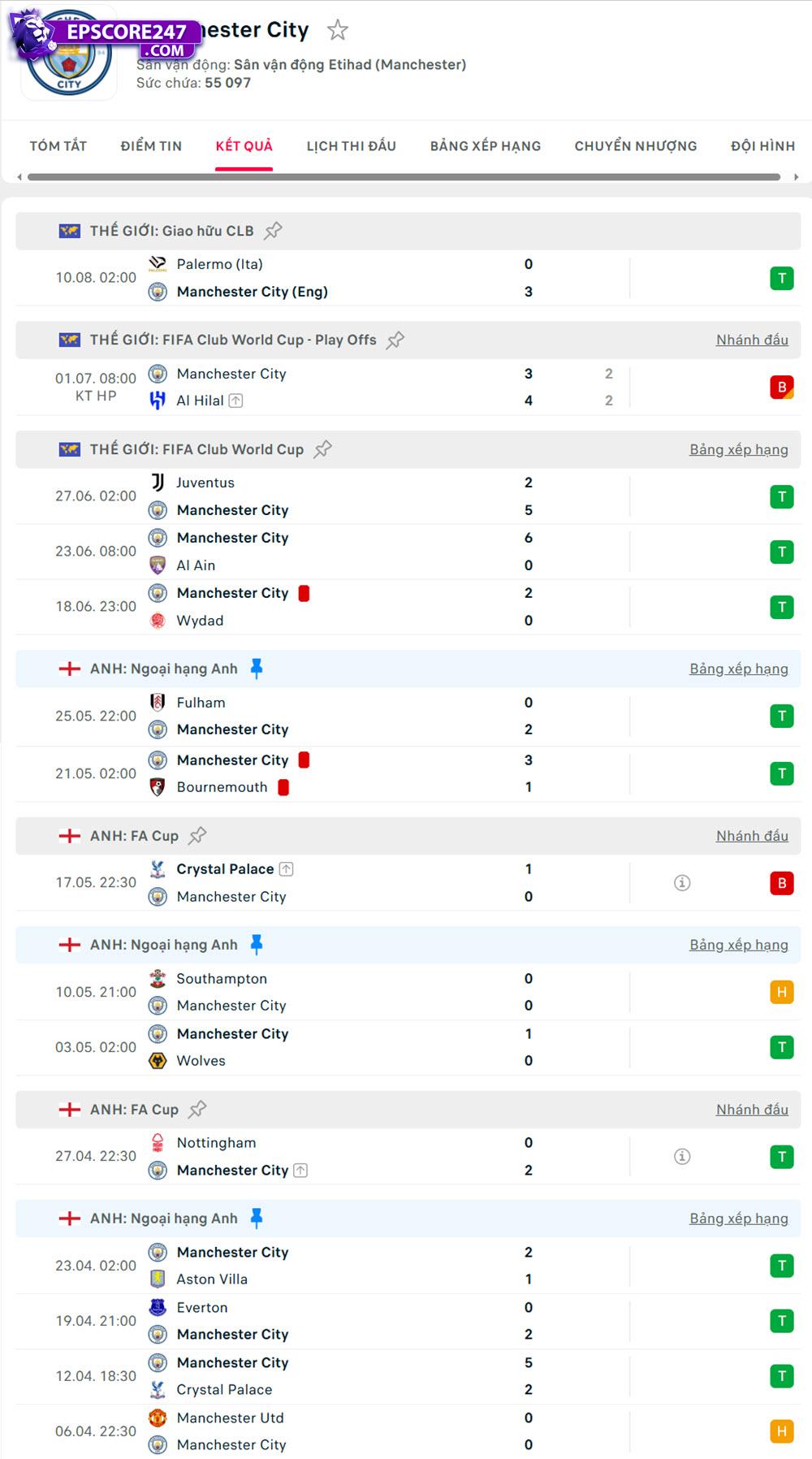This screenshot has height=1459, width=812.
Task: Open match details via the info icon beside Crystal Palace
Action: (x=683, y=881)
